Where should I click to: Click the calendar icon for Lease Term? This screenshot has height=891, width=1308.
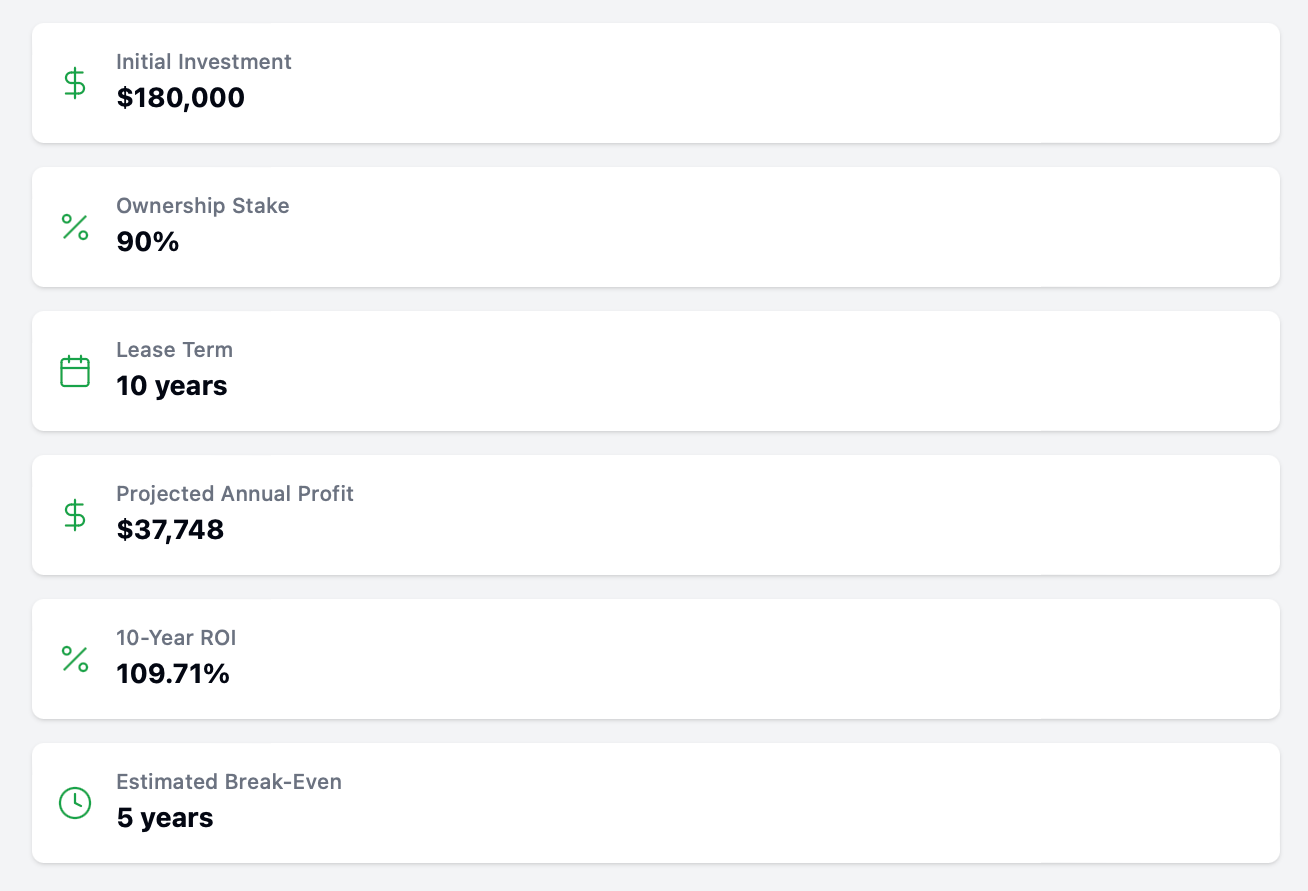click(75, 371)
